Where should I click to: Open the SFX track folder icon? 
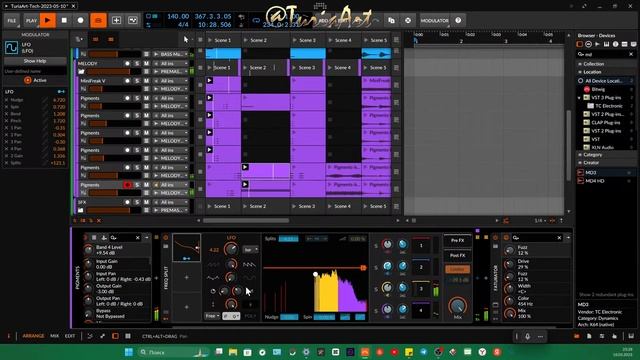[x=81, y=210]
